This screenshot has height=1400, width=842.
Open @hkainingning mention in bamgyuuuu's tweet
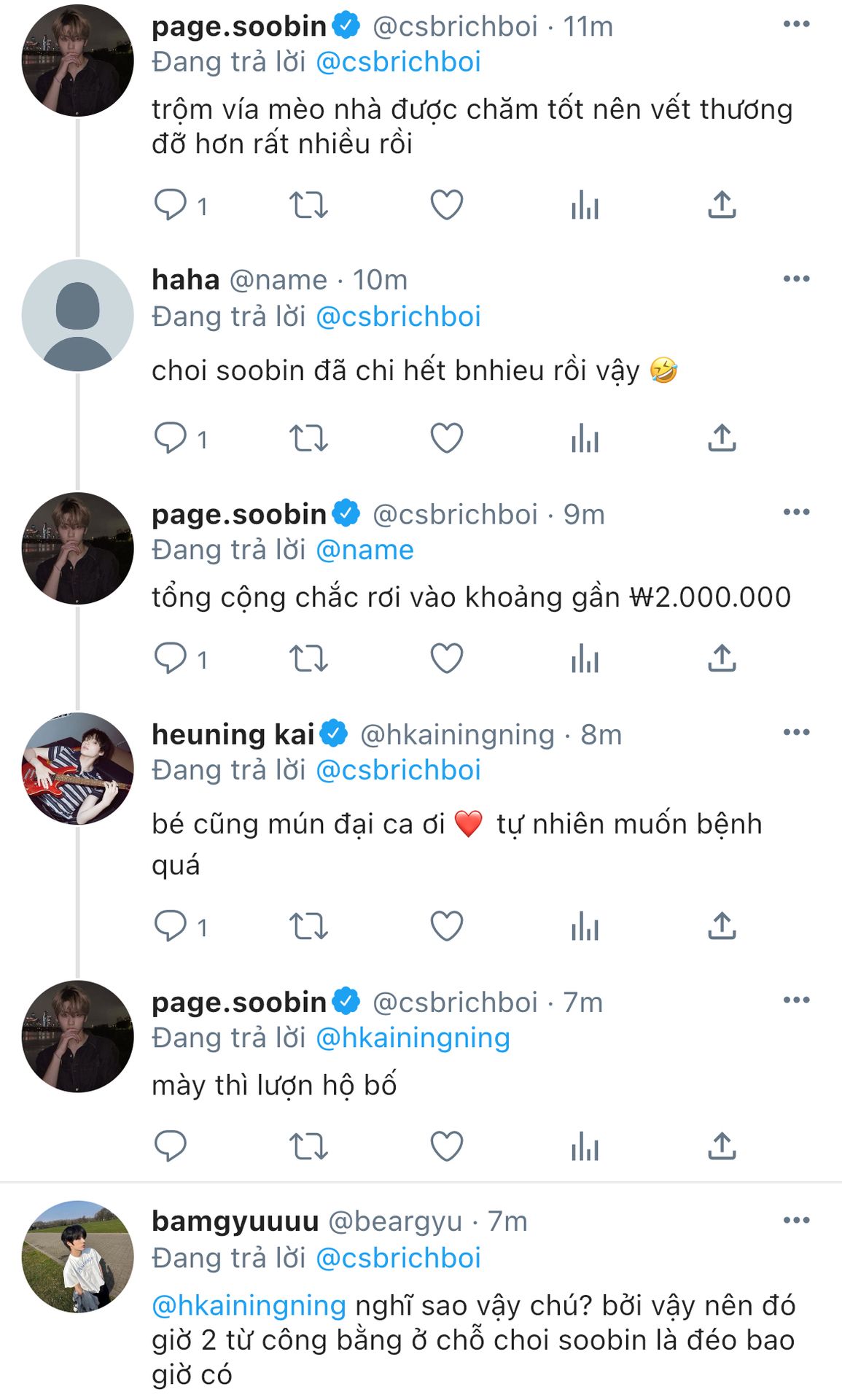249,1305
